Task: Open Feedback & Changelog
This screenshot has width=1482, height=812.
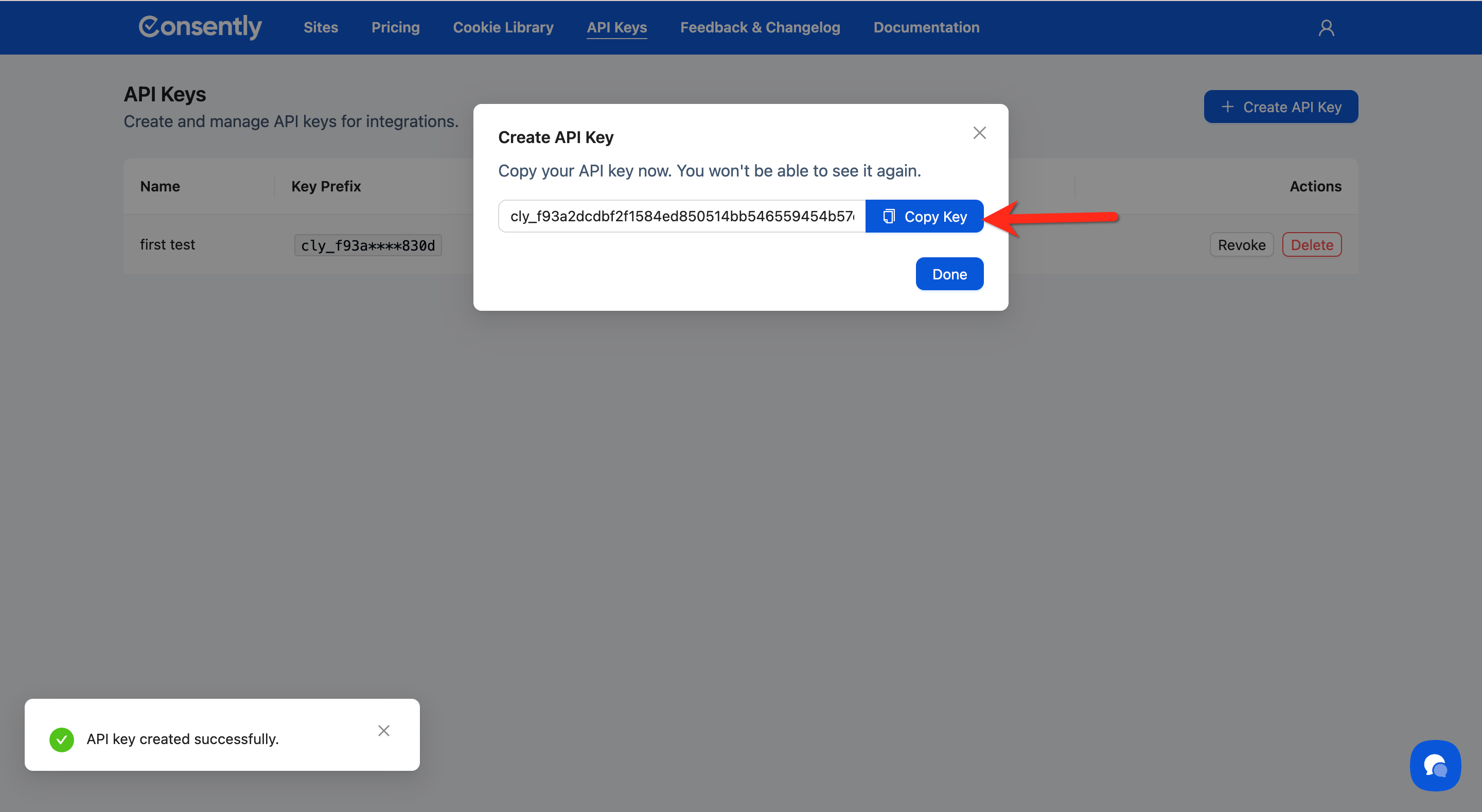Action: point(760,28)
